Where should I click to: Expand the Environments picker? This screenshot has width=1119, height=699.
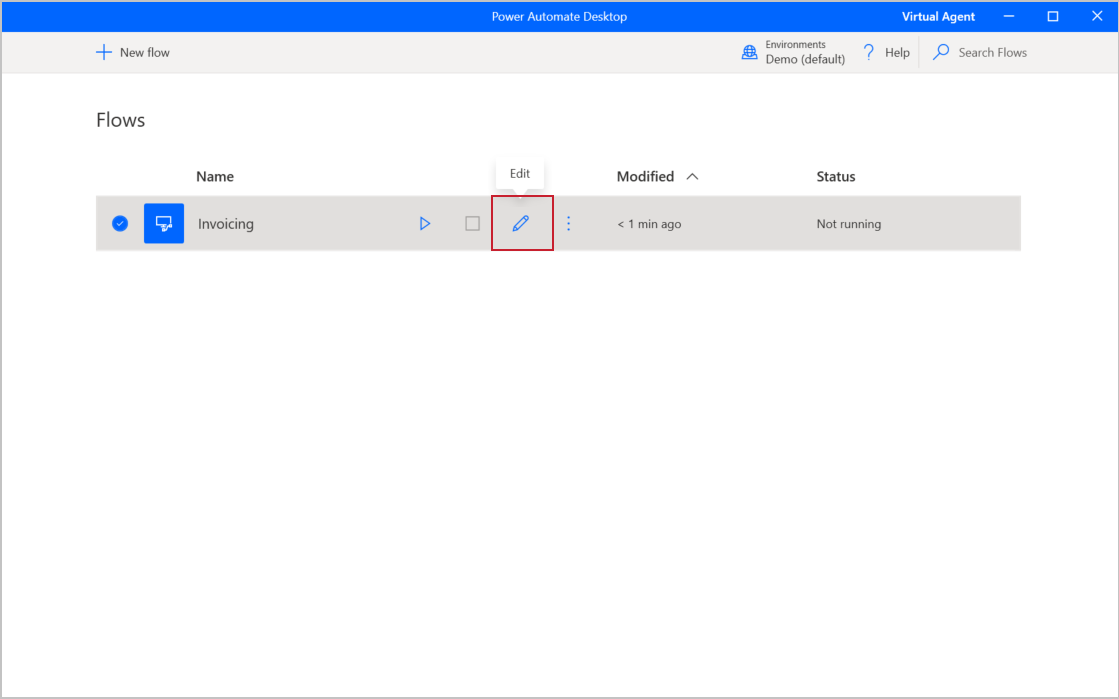click(793, 51)
